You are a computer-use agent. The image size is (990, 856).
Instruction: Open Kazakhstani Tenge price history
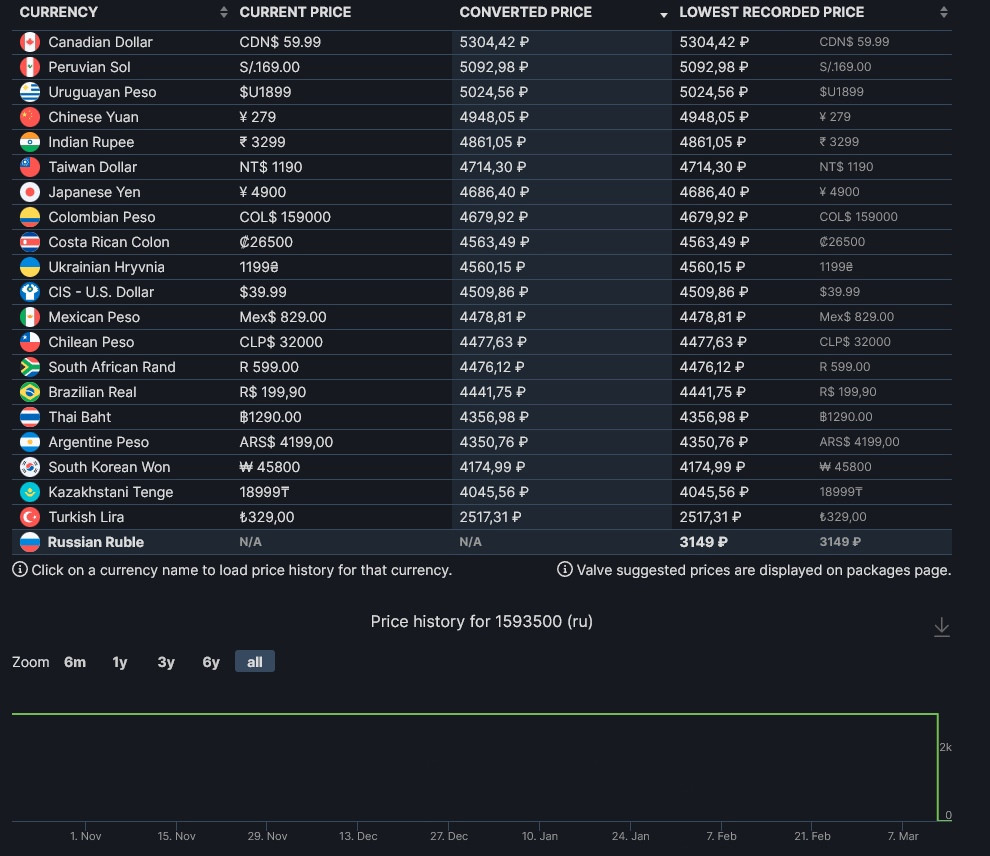(110, 492)
